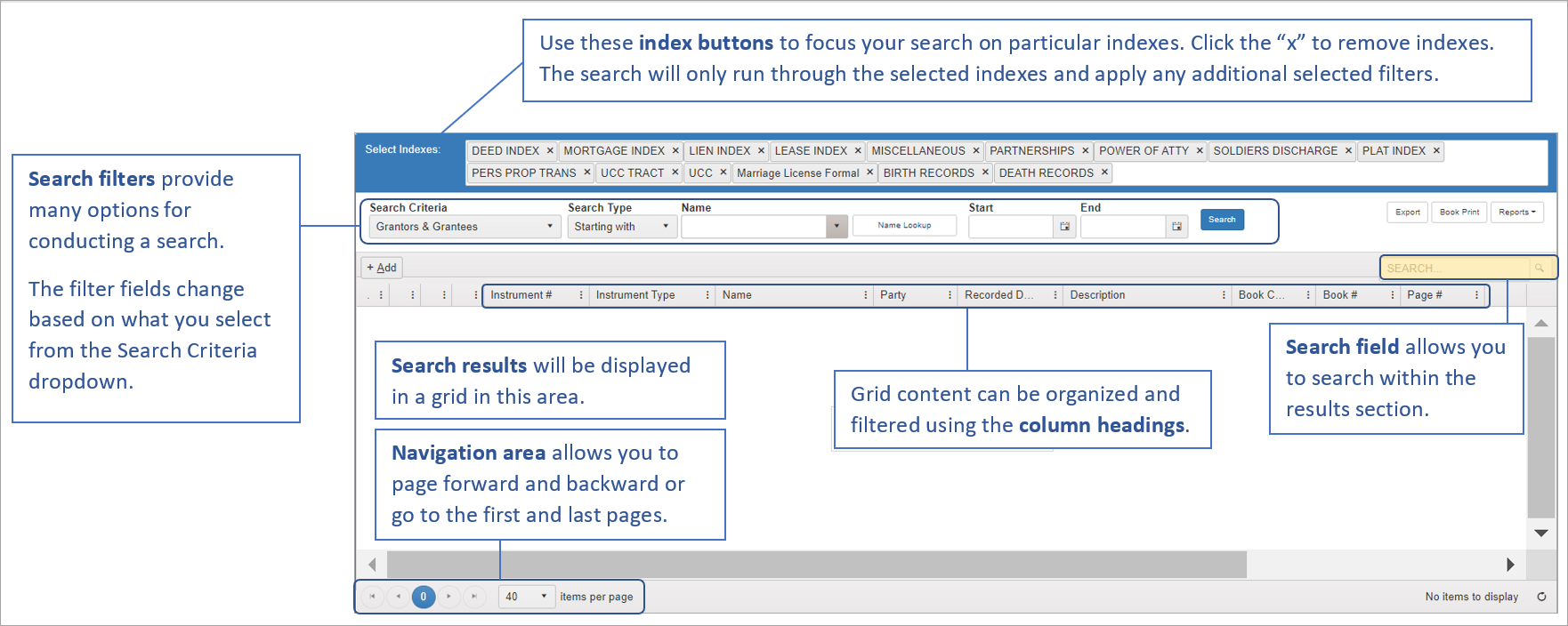Click the horizontal scrollbar right arrow
The height and width of the screenshot is (626, 1568).
1510,565
